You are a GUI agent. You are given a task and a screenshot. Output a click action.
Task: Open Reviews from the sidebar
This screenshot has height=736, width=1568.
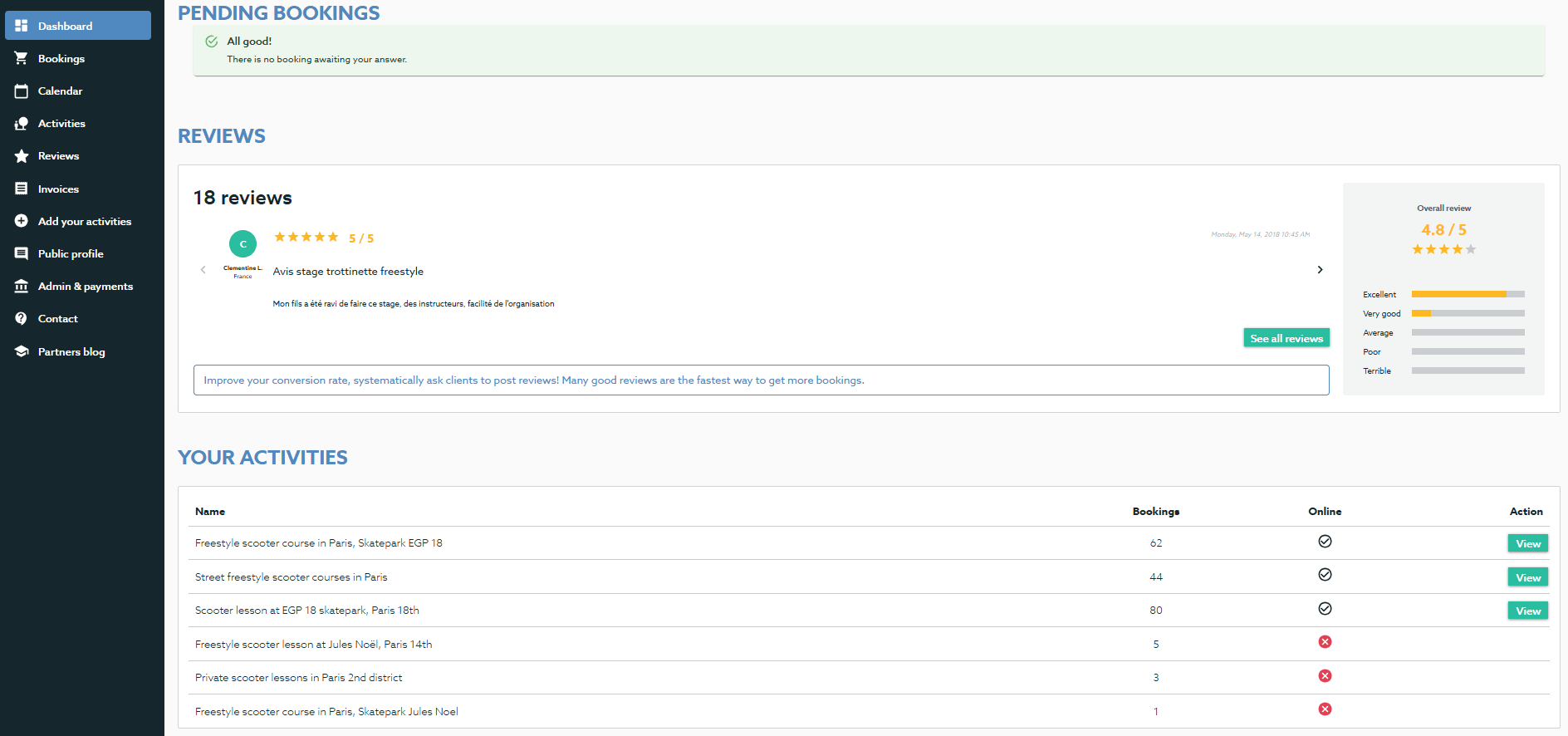(78, 156)
